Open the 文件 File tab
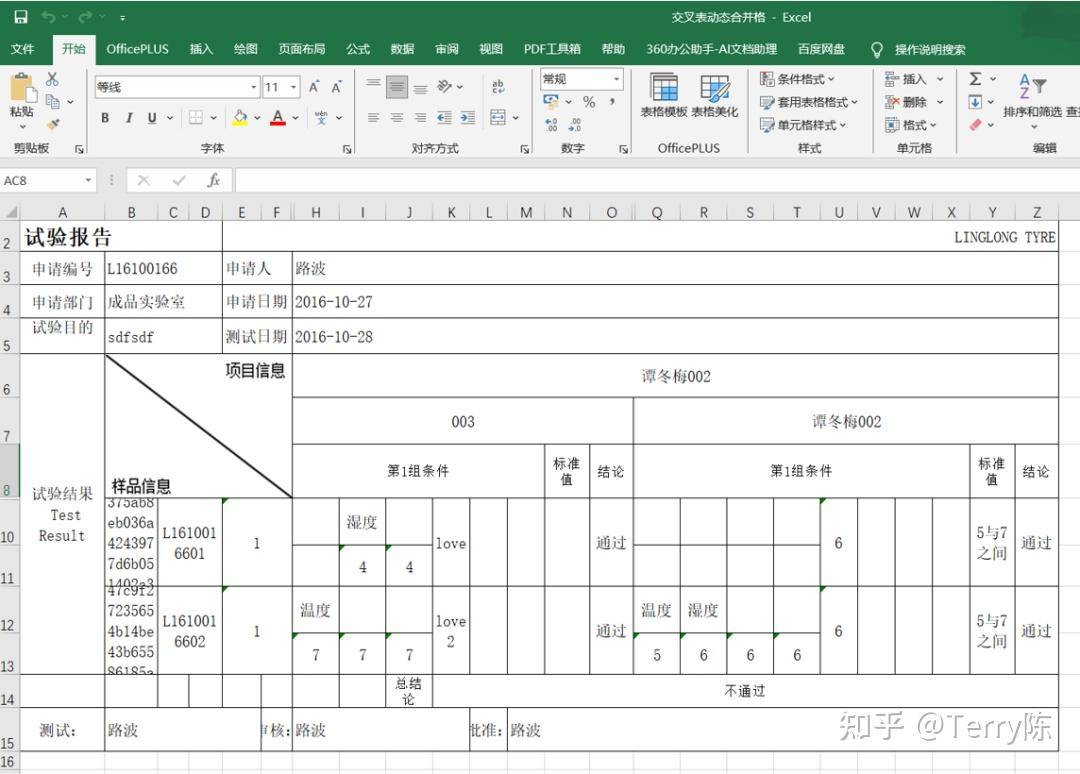1080x774 pixels. [x=23, y=49]
